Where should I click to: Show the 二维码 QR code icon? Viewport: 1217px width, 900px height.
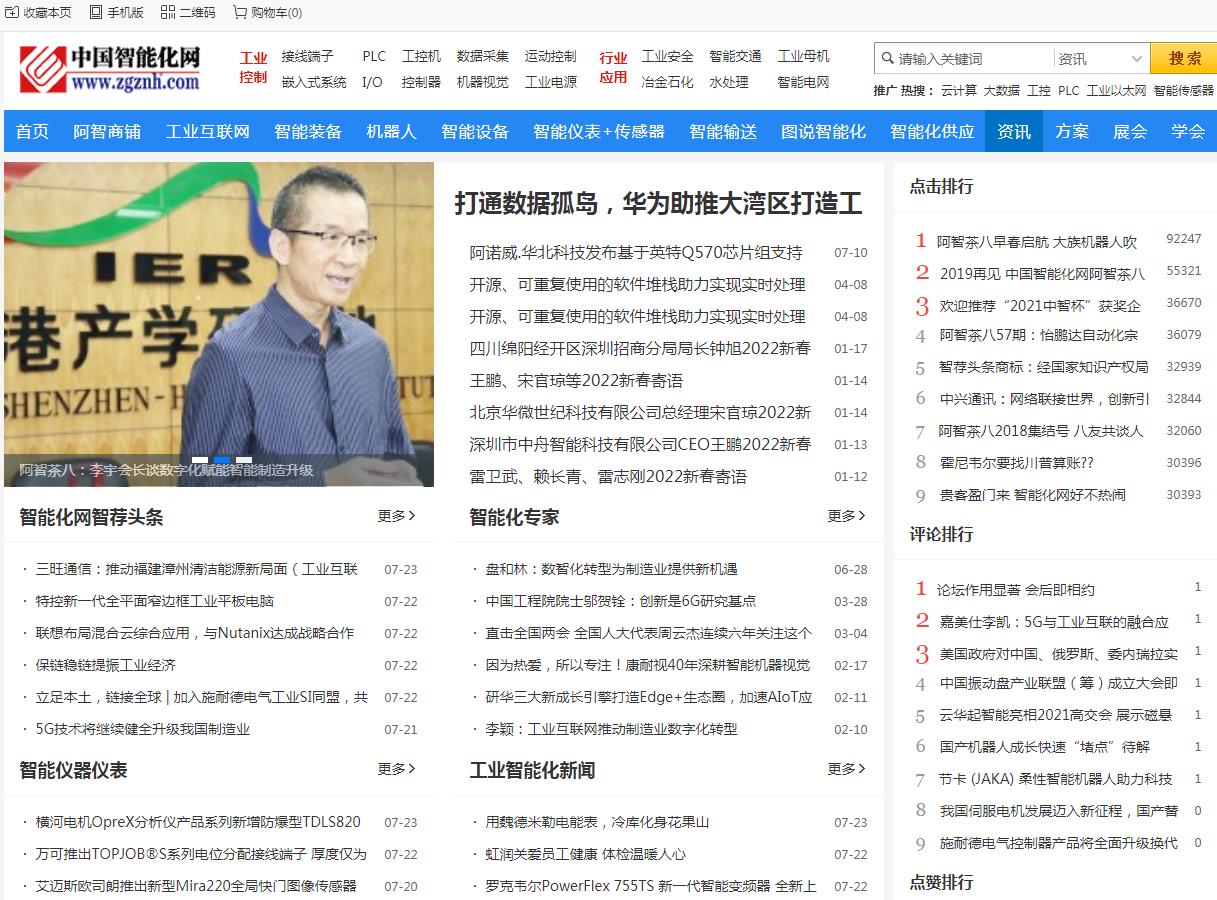[x=167, y=12]
